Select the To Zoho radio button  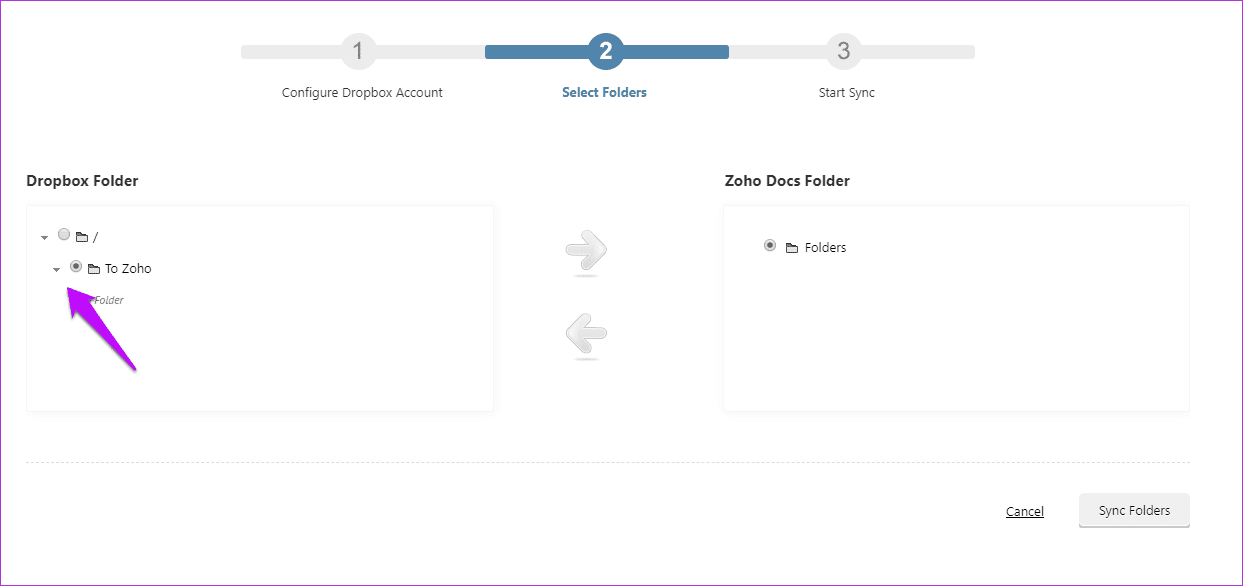(76, 267)
